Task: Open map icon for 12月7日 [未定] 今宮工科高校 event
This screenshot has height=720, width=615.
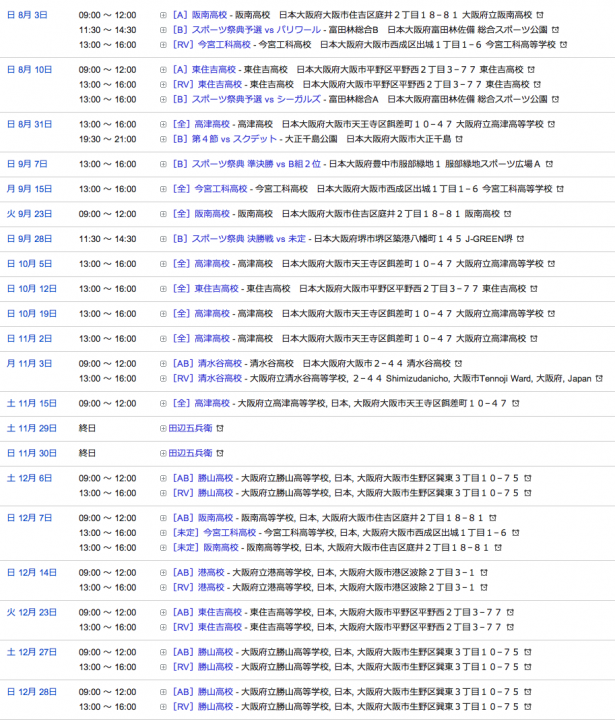Action: coord(516,533)
